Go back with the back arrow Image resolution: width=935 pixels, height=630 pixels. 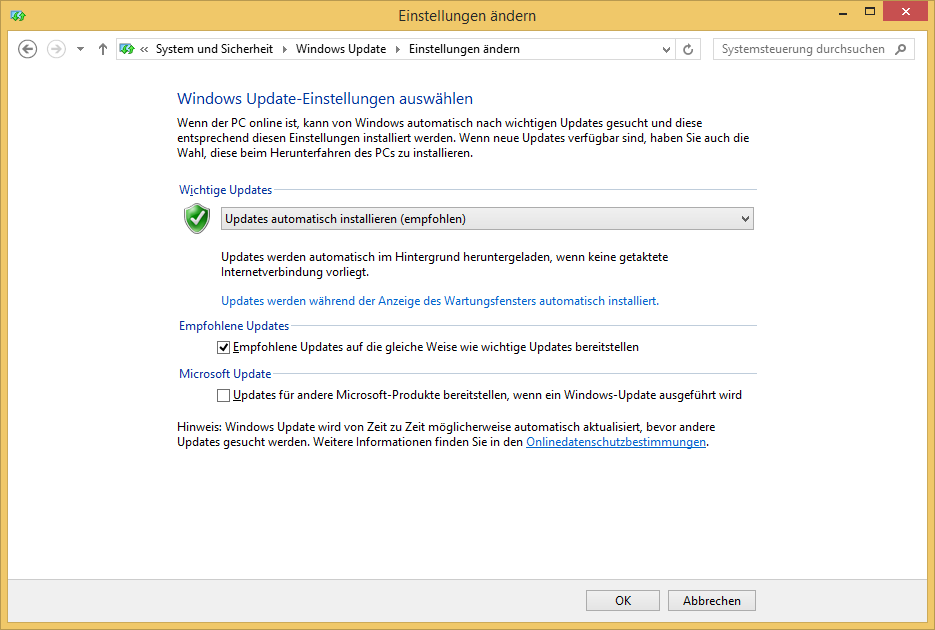point(27,49)
